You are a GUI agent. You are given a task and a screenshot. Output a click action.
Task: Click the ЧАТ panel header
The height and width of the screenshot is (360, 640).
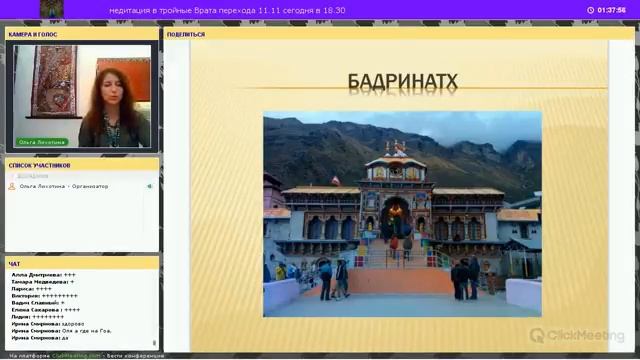pyautogui.click(x=82, y=264)
